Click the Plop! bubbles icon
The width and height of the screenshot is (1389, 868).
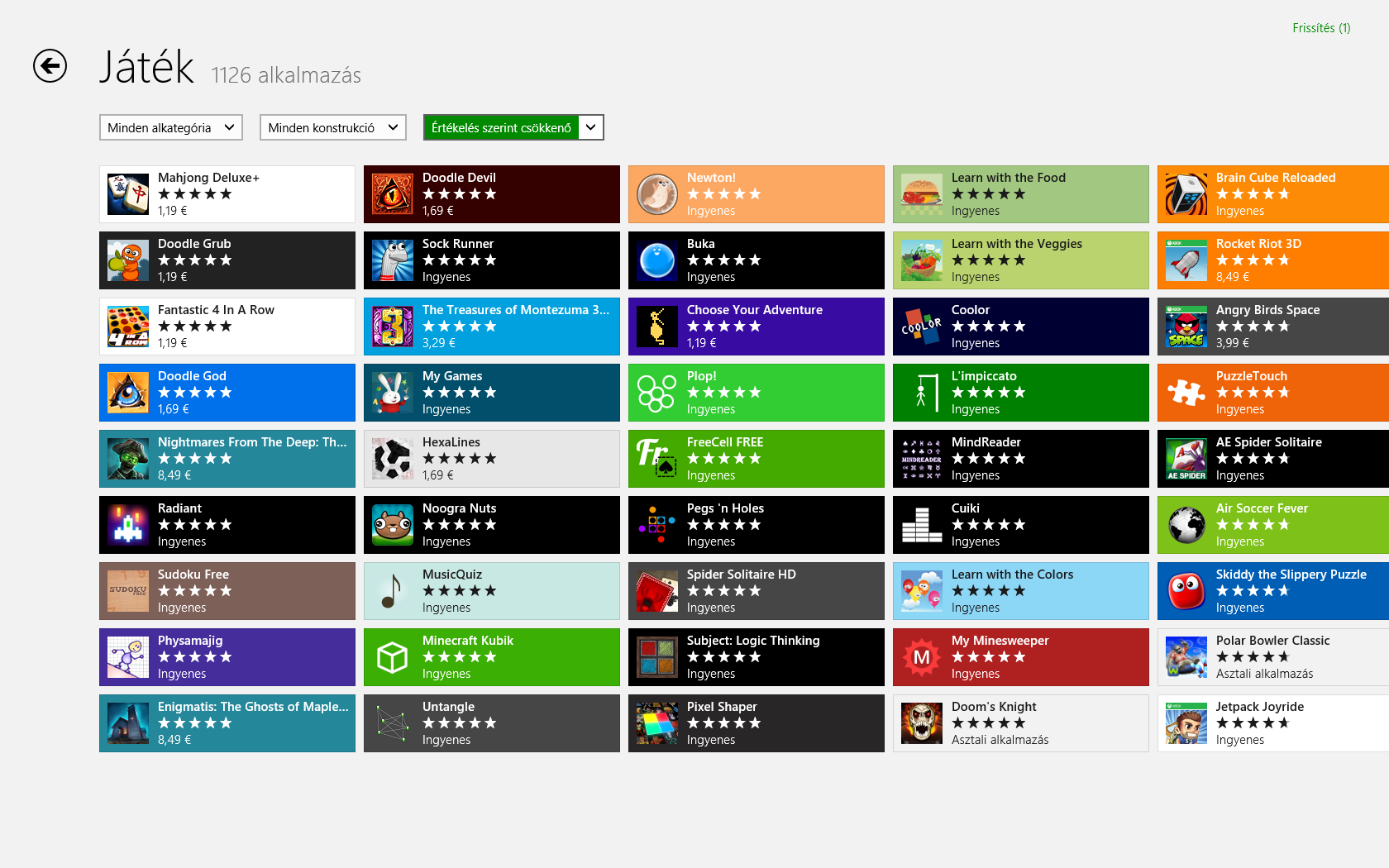[657, 393]
